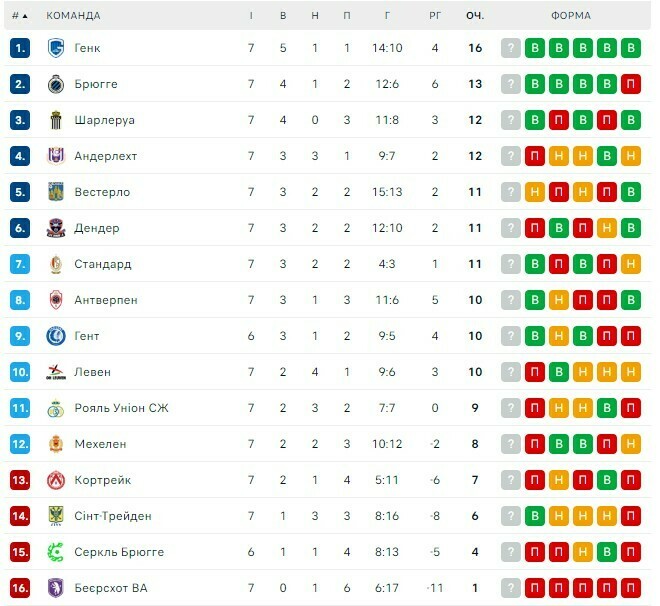Open the Стандард team link
660x606 pixels.
tap(102, 264)
